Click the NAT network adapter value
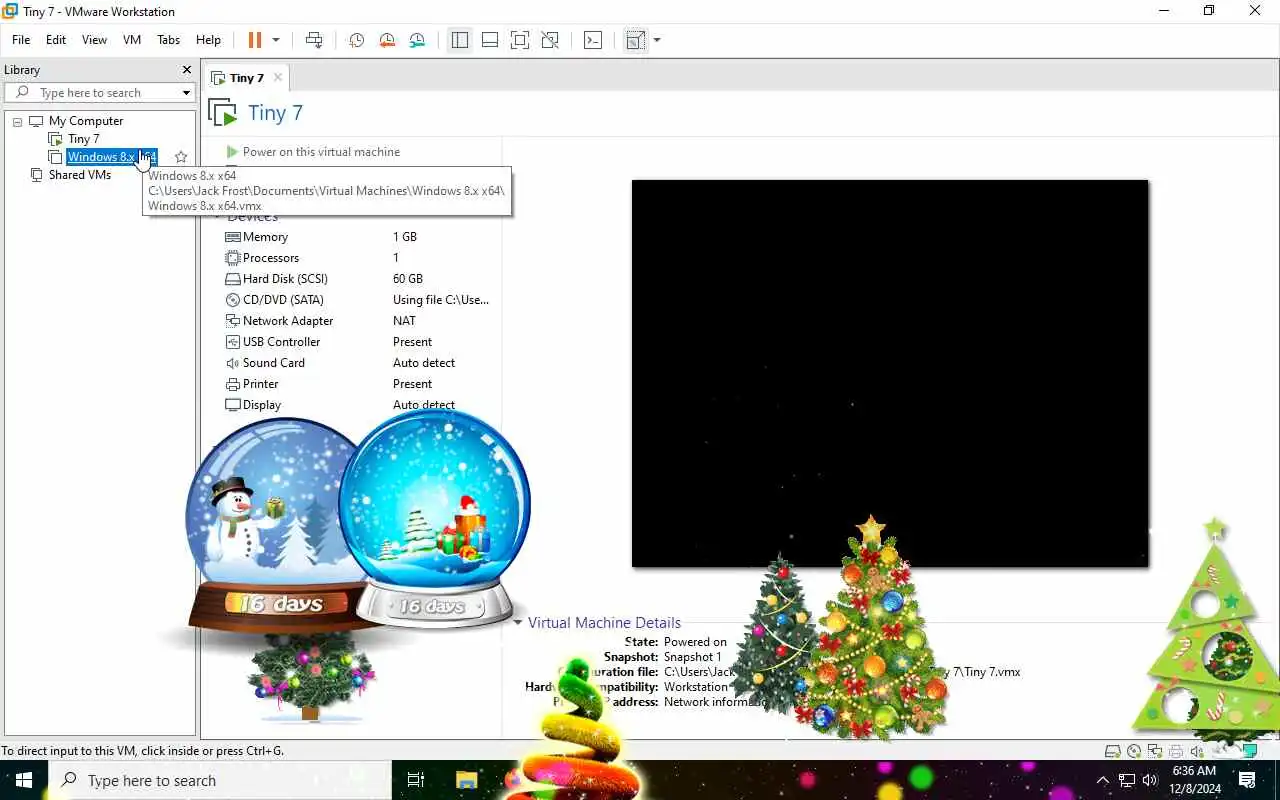The height and width of the screenshot is (800, 1280). [x=404, y=321]
